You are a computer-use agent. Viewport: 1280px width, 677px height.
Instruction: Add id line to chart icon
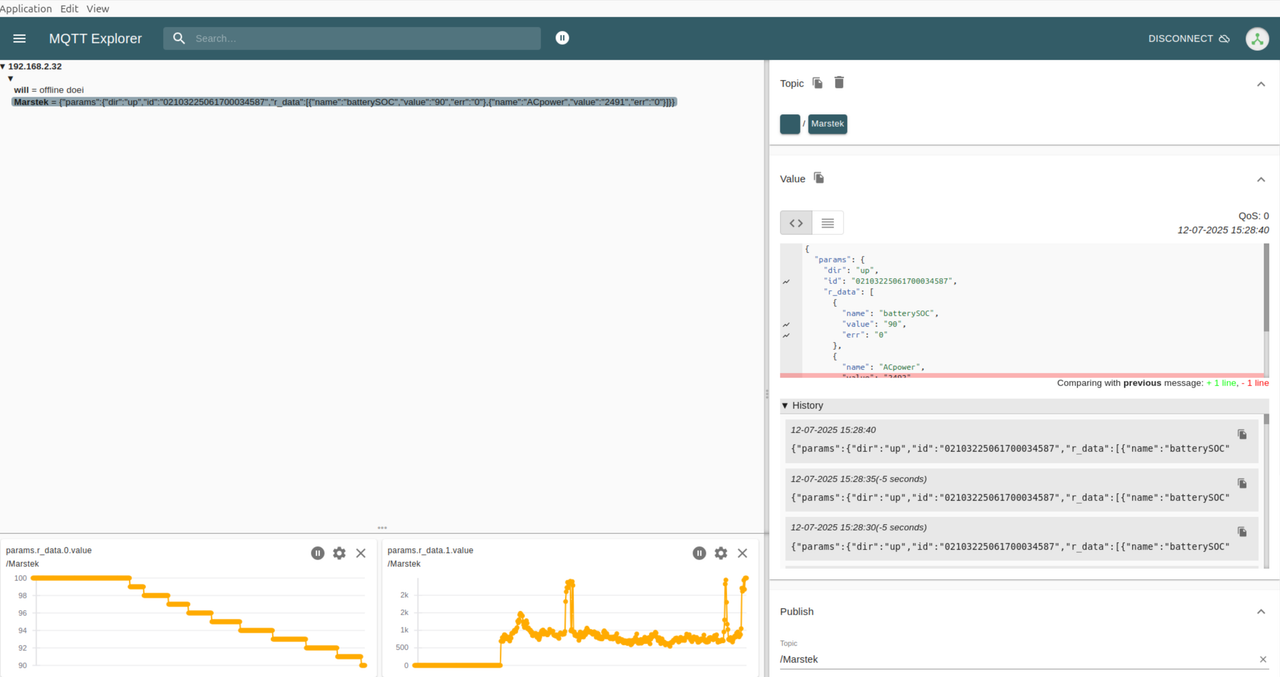786,282
